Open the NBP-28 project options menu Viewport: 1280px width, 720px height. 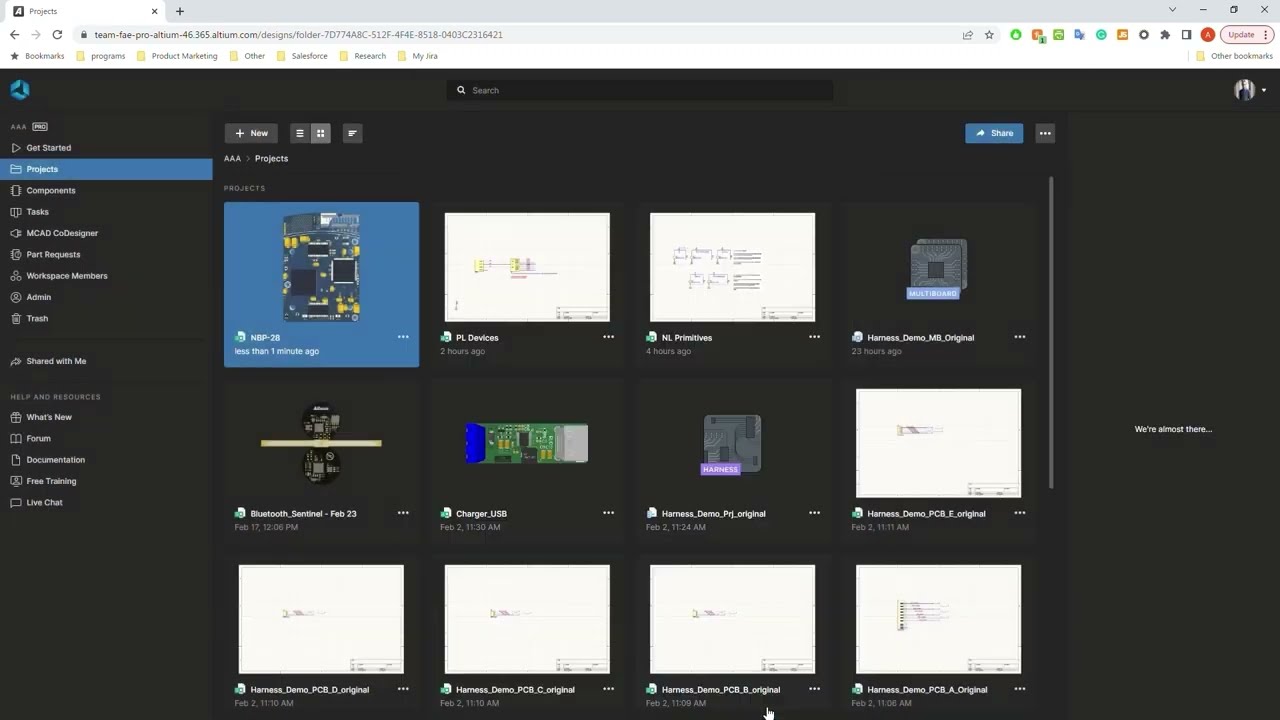point(403,337)
